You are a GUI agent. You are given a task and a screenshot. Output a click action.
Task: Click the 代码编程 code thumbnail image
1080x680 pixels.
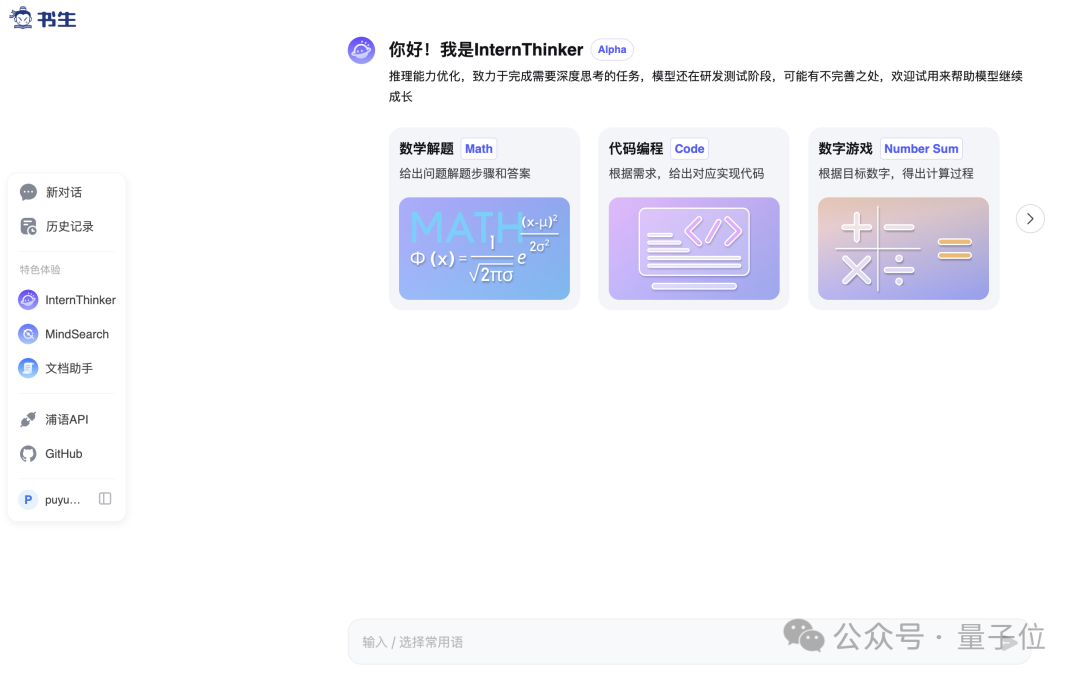tap(694, 248)
